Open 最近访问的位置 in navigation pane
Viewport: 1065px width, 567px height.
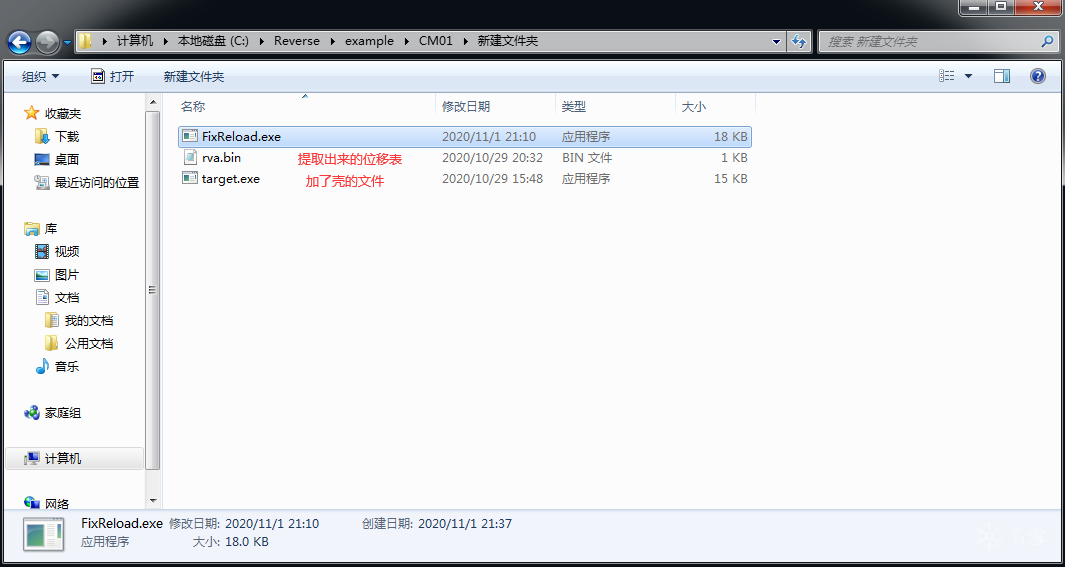(x=96, y=182)
